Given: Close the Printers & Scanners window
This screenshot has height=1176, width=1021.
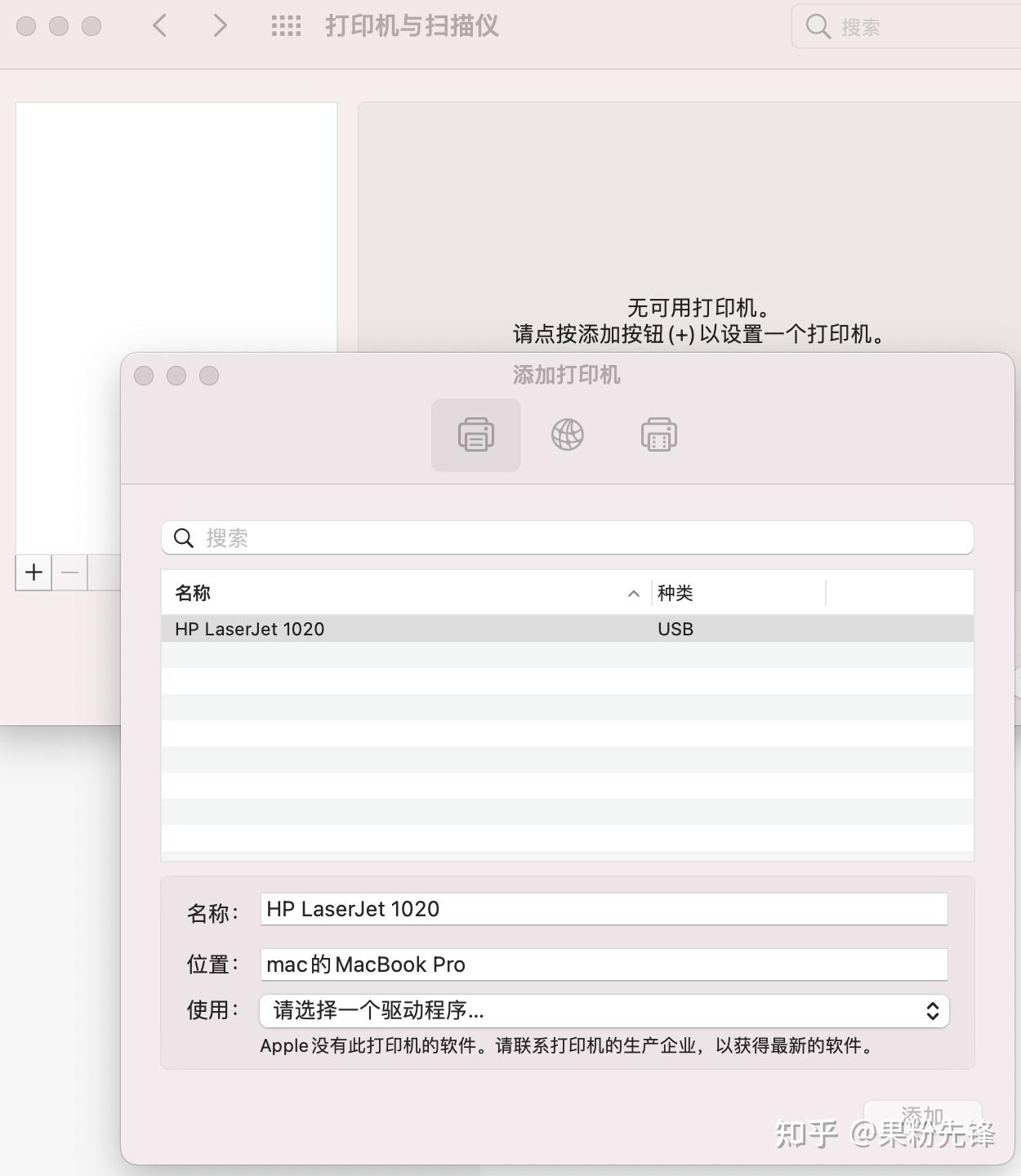Looking at the screenshot, I should (26, 26).
